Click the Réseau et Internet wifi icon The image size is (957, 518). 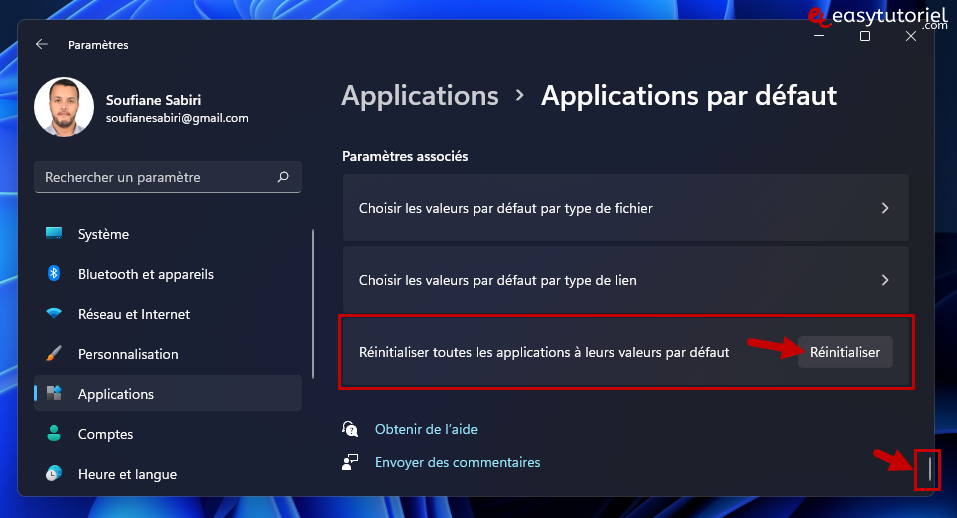(x=54, y=313)
